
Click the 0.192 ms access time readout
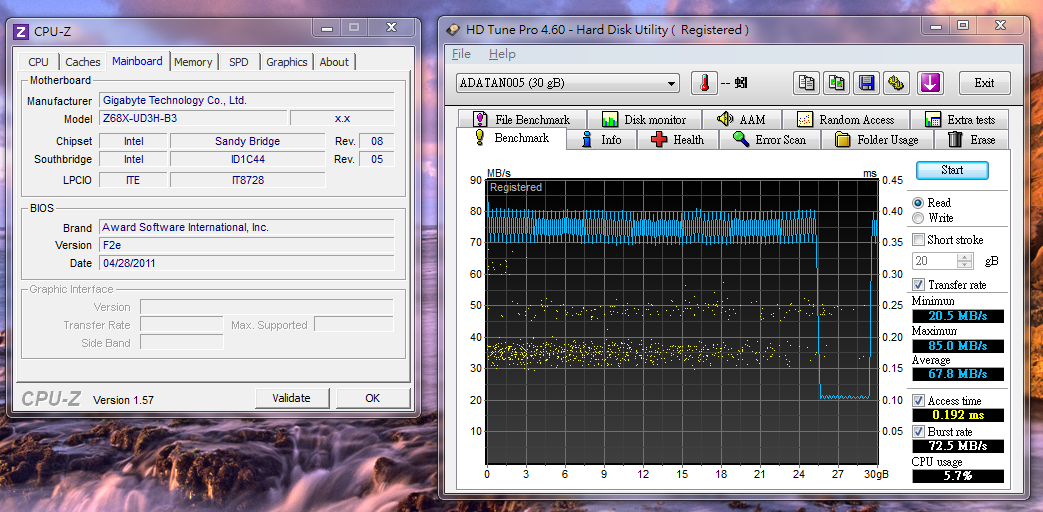pyautogui.click(x=958, y=416)
